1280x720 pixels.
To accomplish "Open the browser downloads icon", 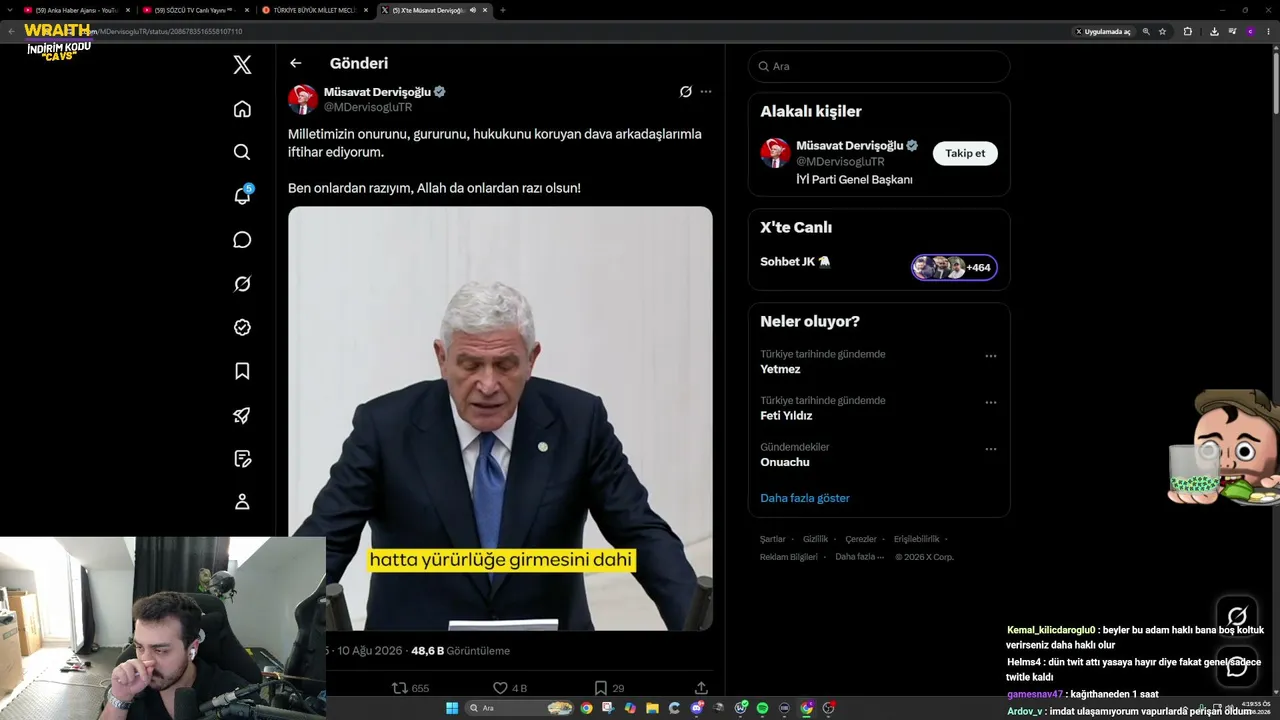I will (1214, 31).
